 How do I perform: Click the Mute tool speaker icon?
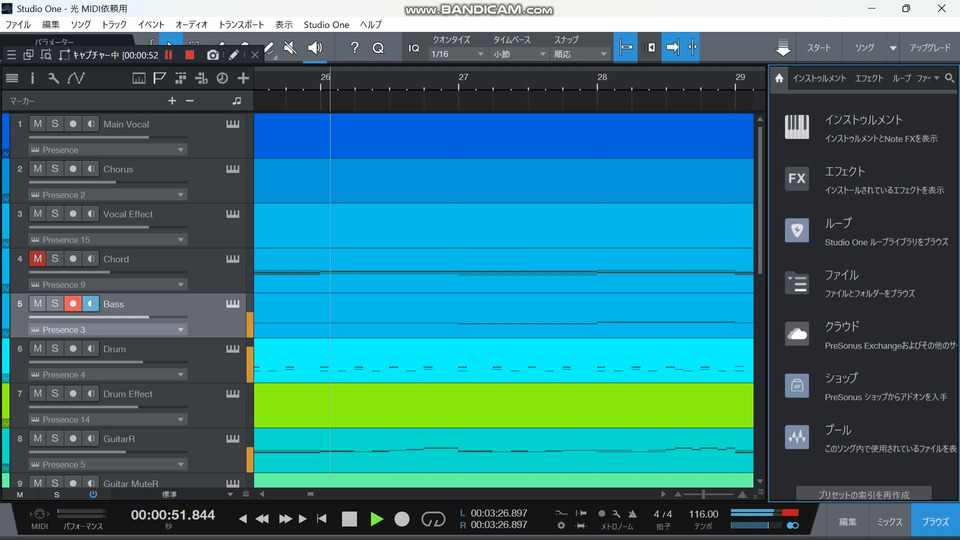[x=289, y=48]
